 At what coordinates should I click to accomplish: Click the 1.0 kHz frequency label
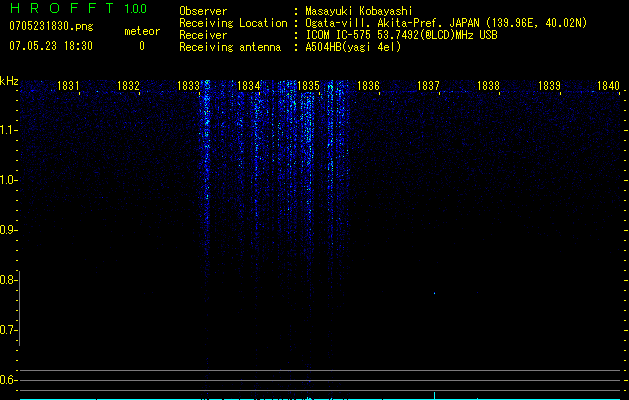pyautogui.click(x=8, y=180)
